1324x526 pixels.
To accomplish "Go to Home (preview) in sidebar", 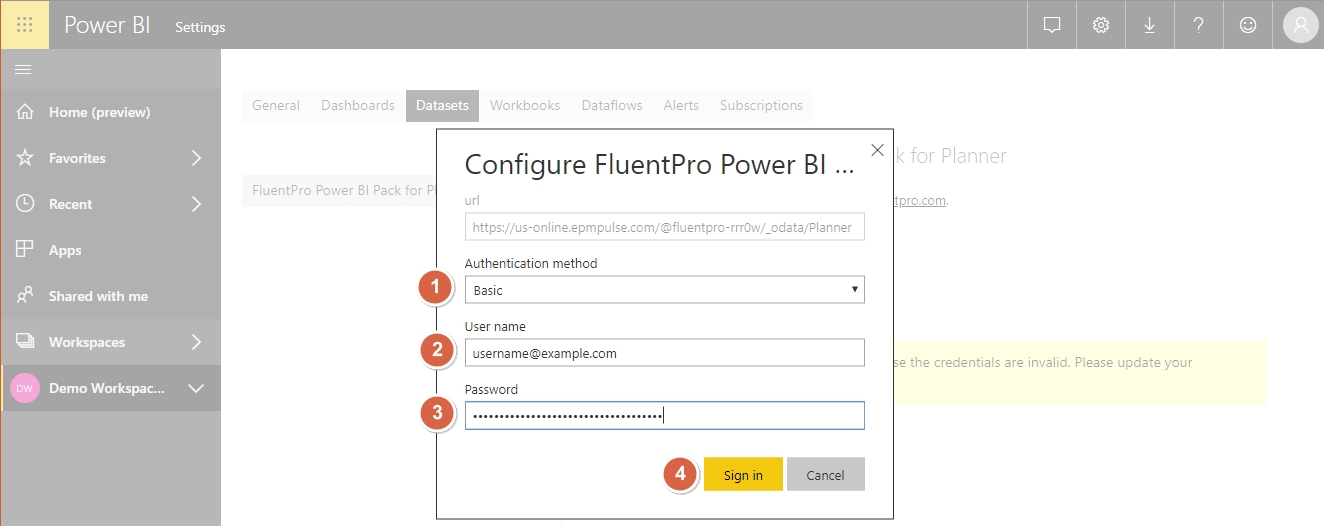I will [110, 112].
